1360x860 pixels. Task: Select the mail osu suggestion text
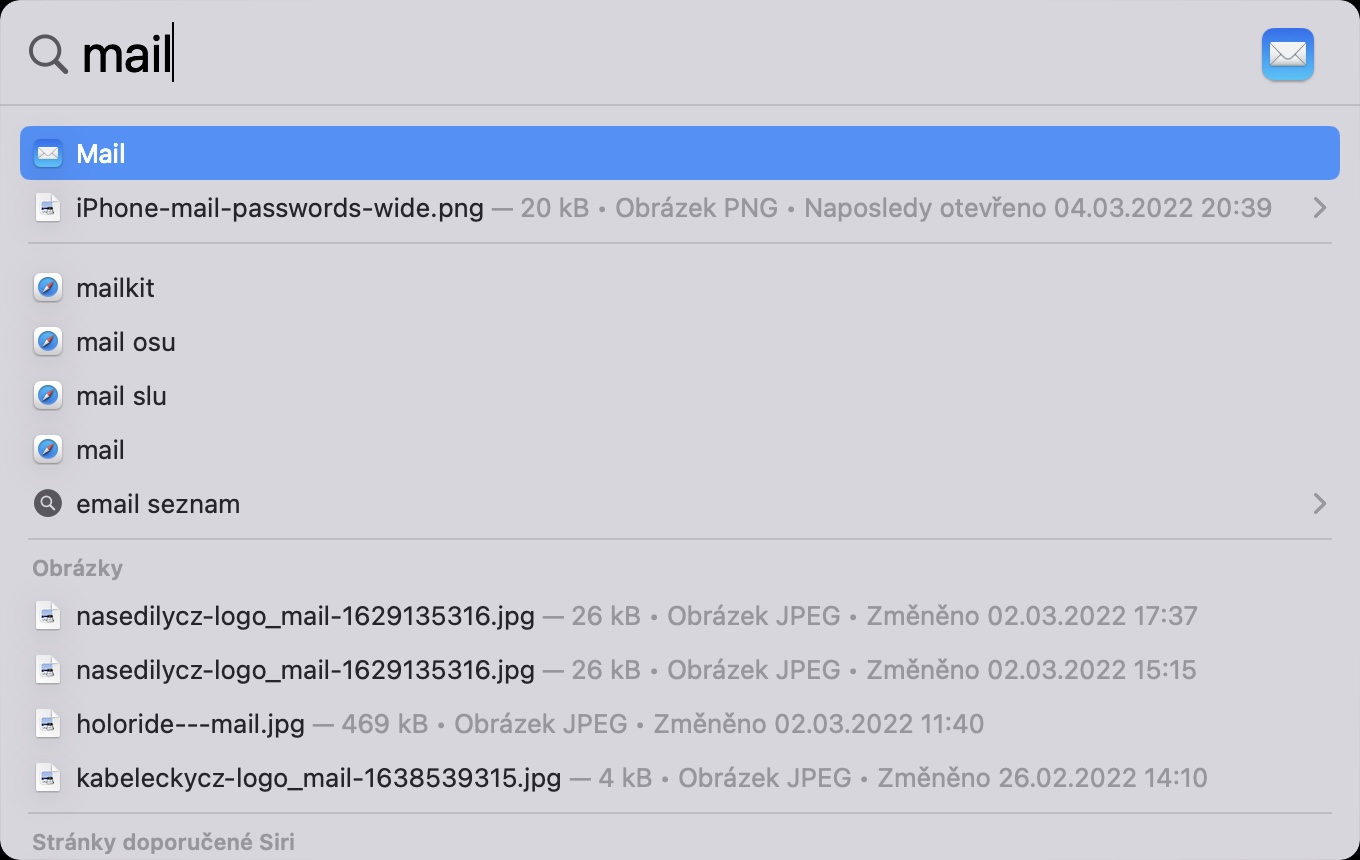pyautogui.click(x=126, y=342)
